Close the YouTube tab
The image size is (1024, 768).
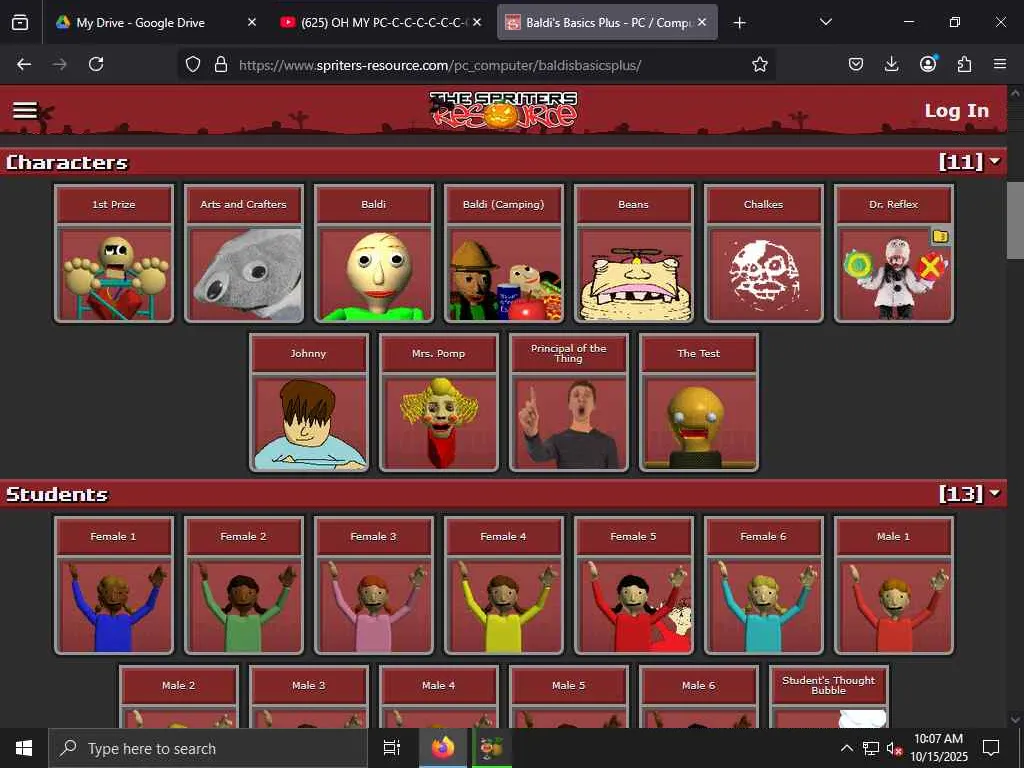tap(477, 22)
